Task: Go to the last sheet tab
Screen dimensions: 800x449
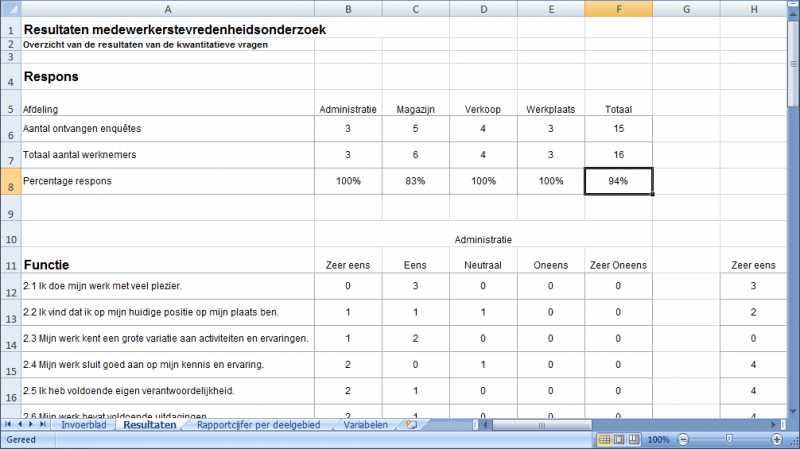Action: pyautogui.click(x=42, y=425)
